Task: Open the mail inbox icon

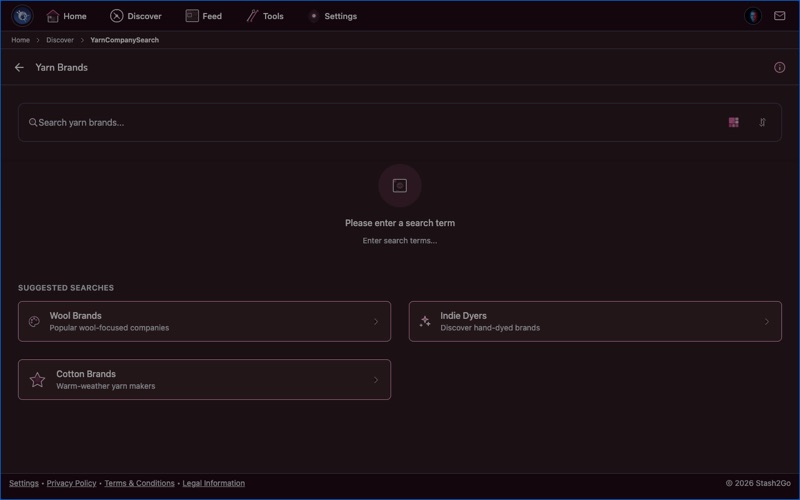Action: tap(780, 16)
